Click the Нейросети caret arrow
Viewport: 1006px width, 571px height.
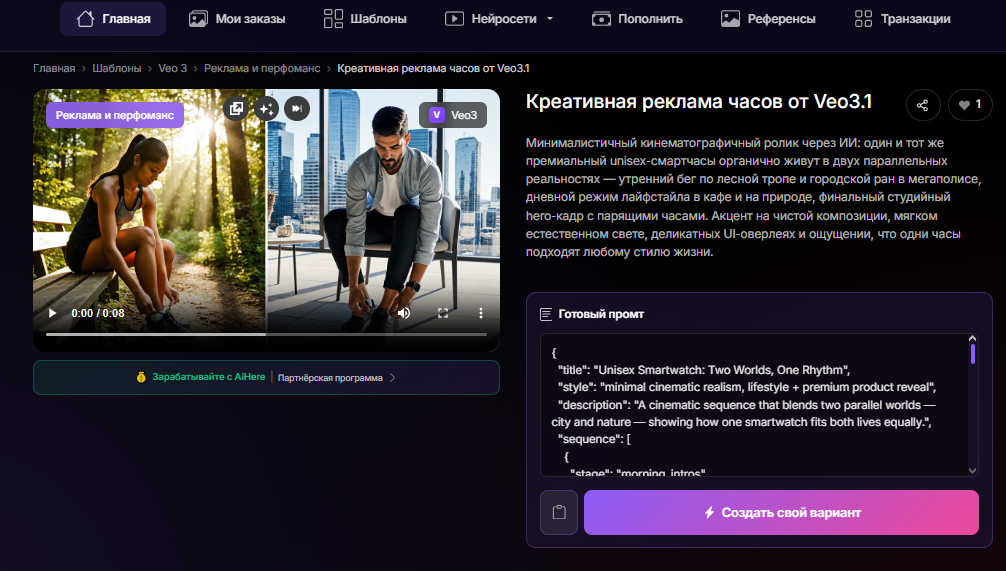[x=550, y=19]
